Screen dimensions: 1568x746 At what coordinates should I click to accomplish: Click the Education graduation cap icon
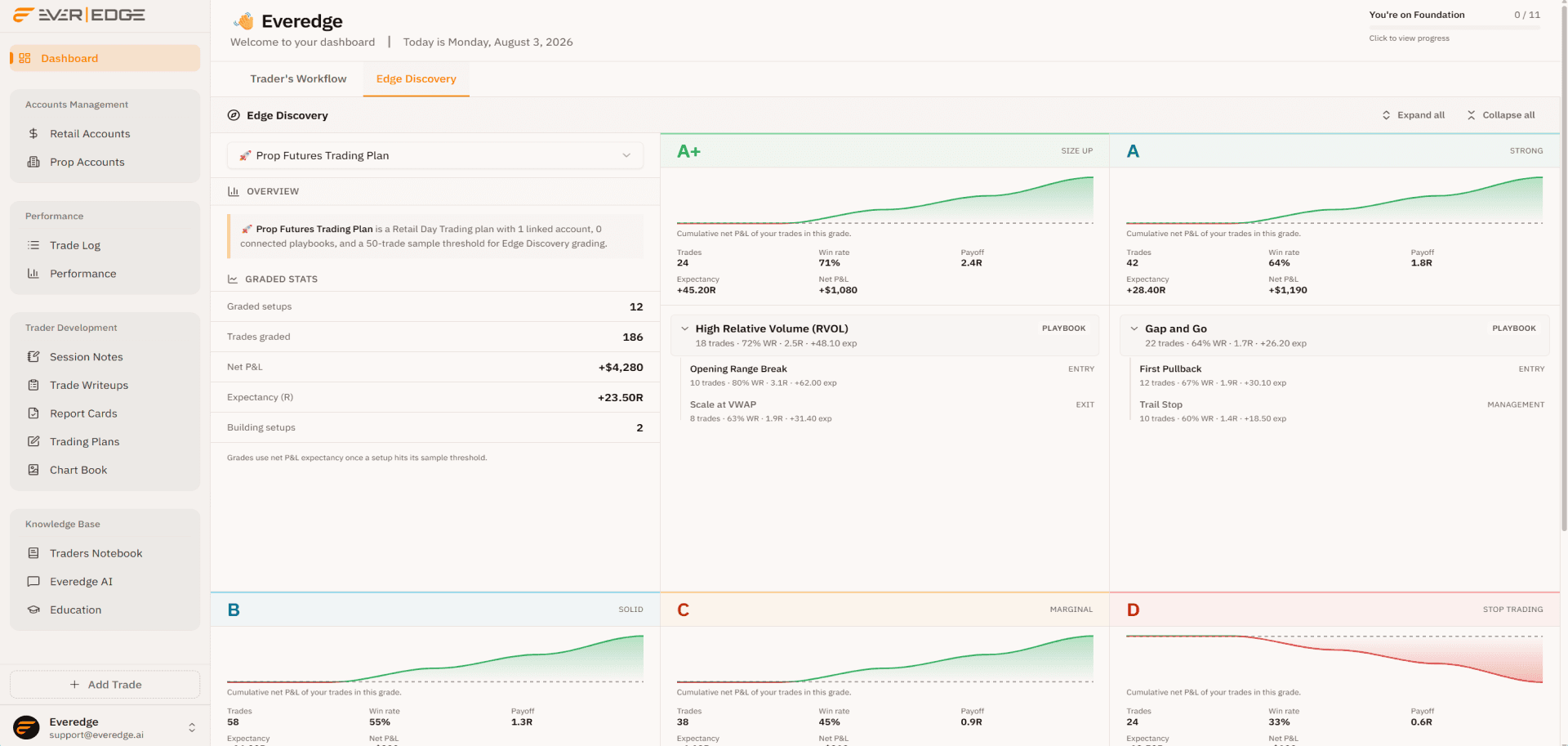[33, 610]
